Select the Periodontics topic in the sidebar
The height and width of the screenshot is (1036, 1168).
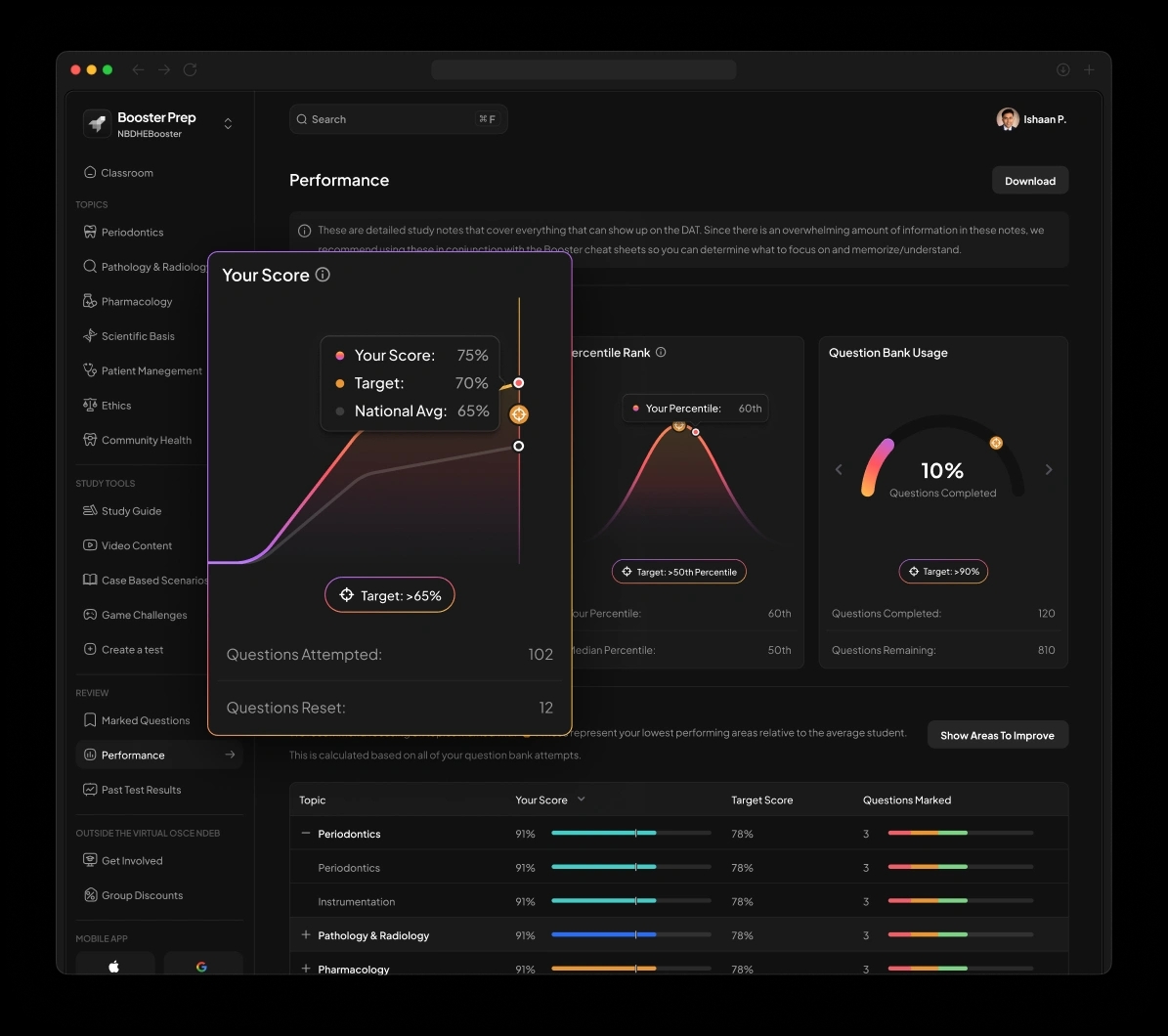124,233
